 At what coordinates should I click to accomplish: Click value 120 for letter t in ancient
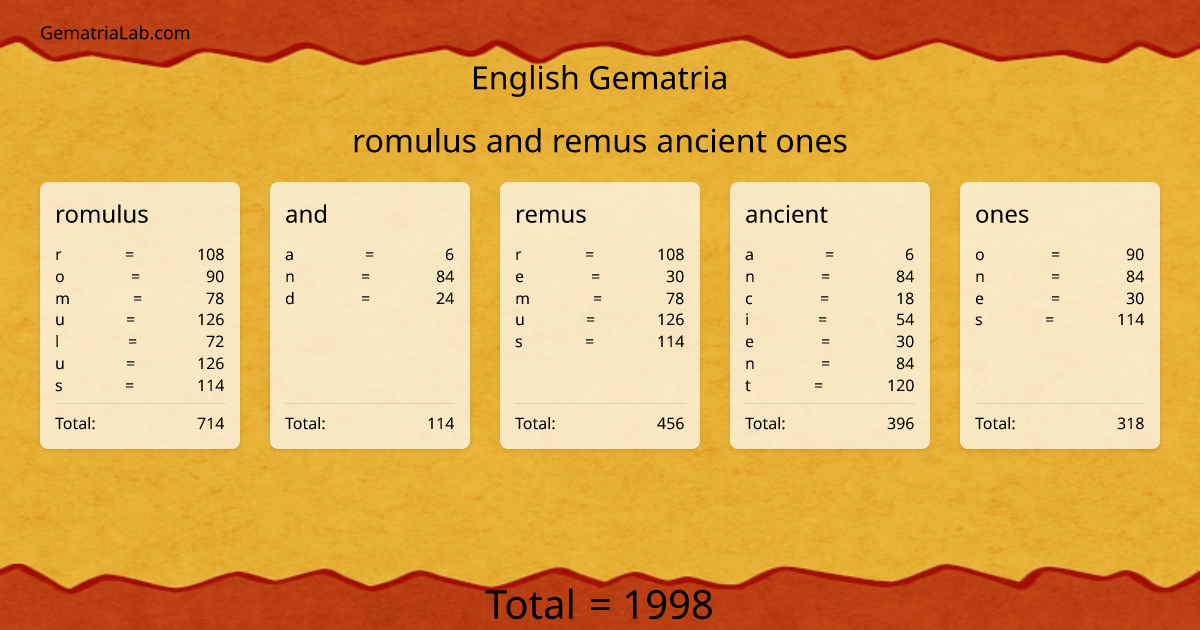click(901, 385)
